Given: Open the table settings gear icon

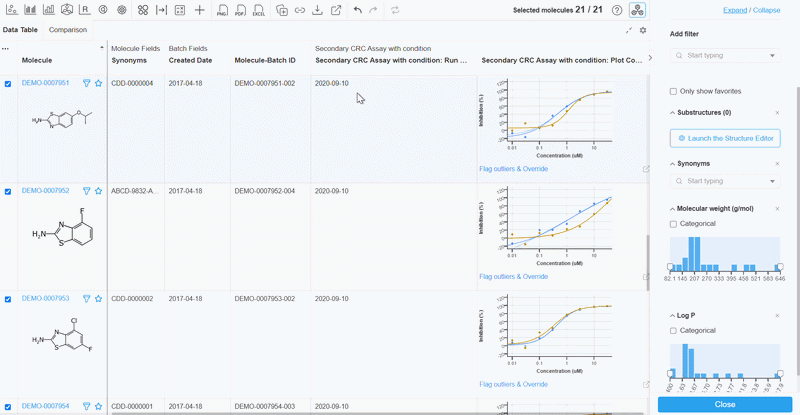Looking at the screenshot, I should click(x=643, y=30).
